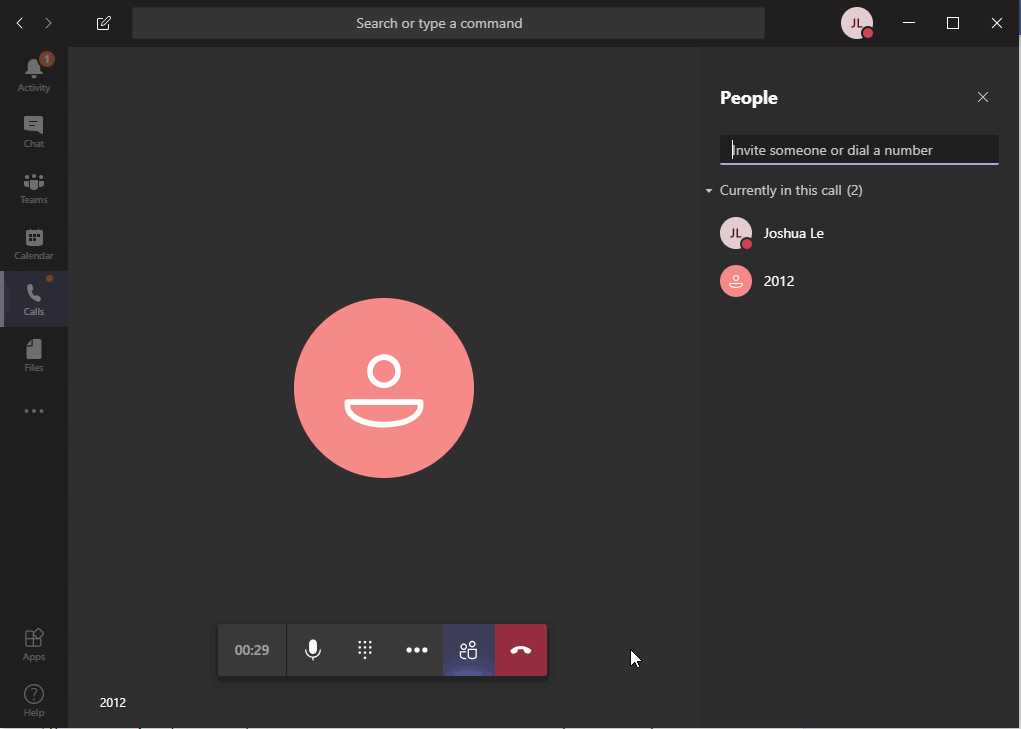The height and width of the screenshot is (729, 1021).
Task: Minimize the Teams window
Action: click(909, 23)
